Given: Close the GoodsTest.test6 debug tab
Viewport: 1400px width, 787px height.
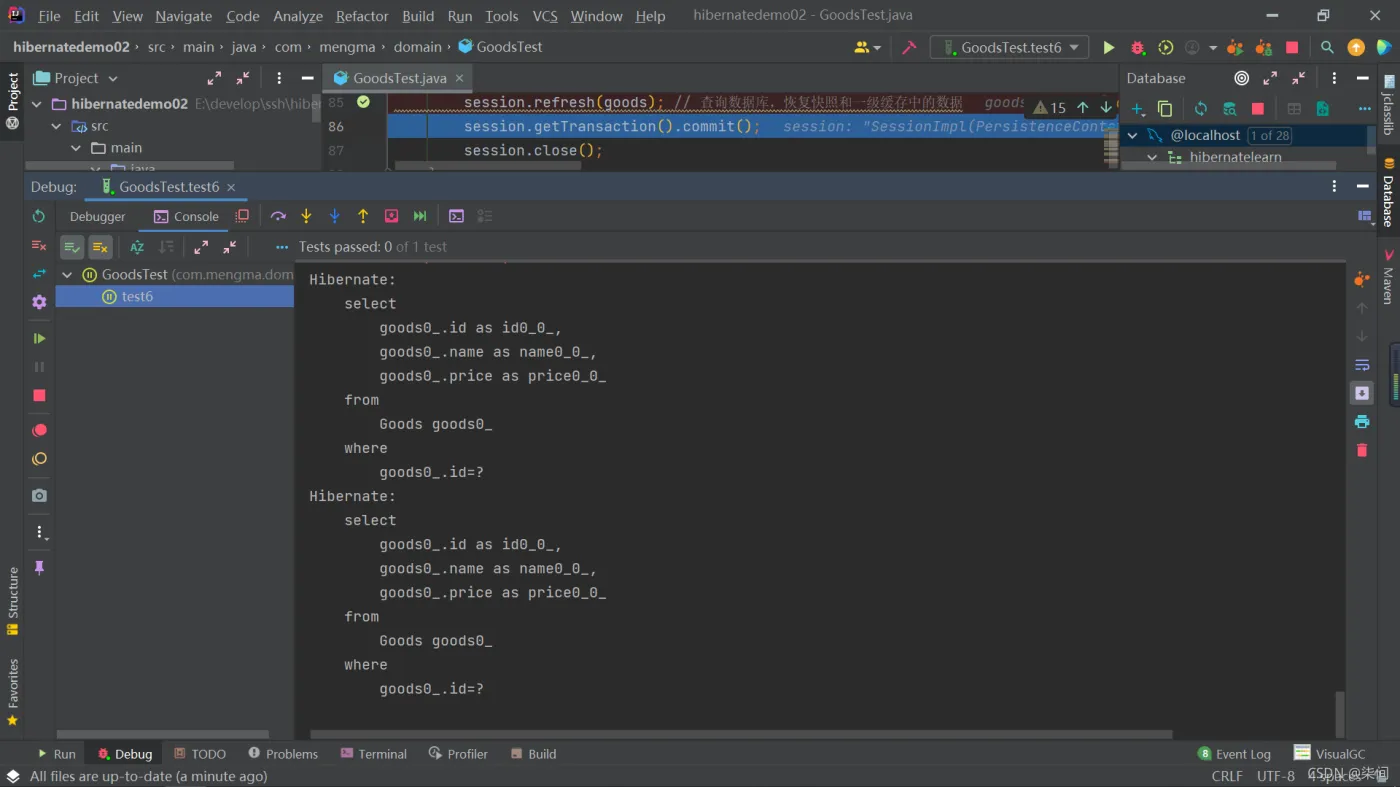Looking at the screenshot, I should point(231,187).
